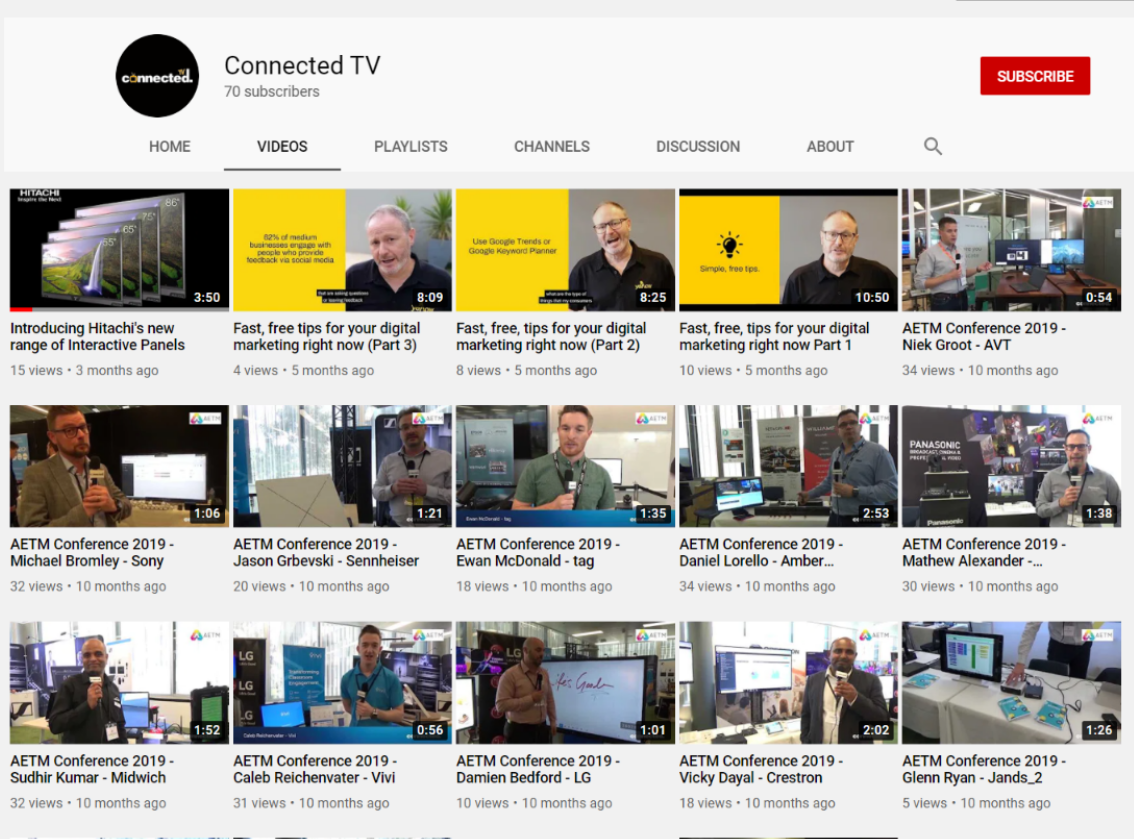Open title 'AETM Conference 2019 - Damien Bedford - LG'
Viewport: 1134px width, 839px height.
pos(537,769)
